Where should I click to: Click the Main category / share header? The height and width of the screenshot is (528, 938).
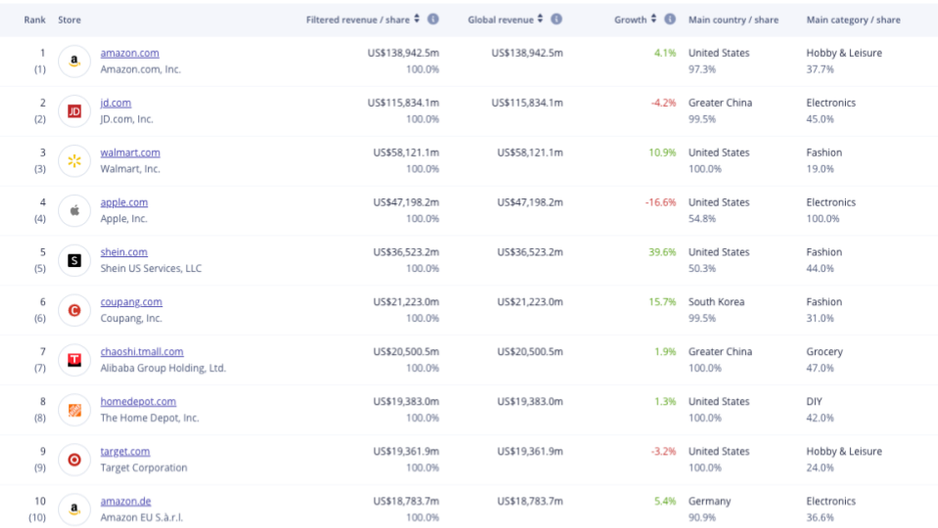tap(853, 20)
